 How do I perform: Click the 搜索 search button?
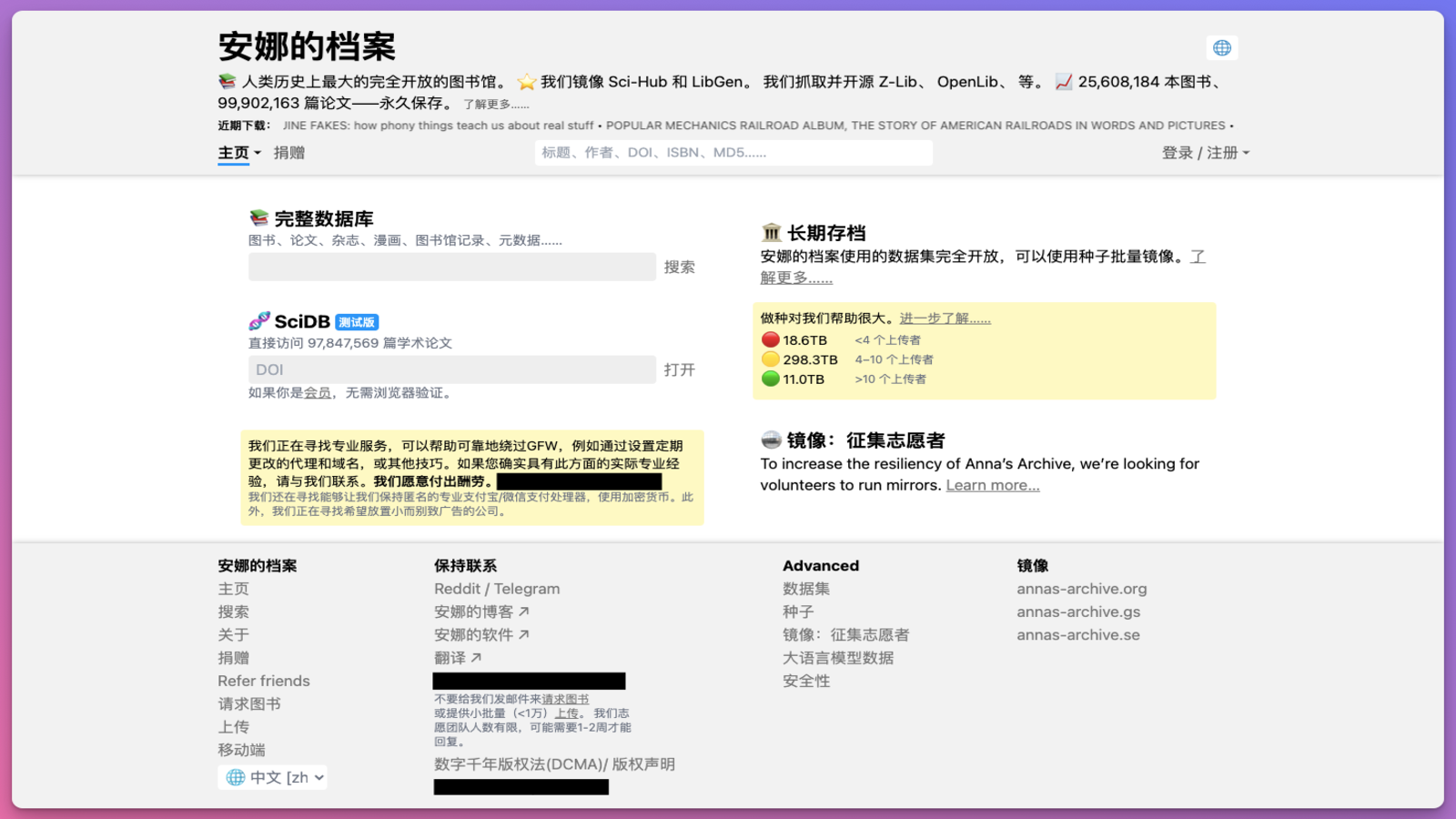pos(680,266)
